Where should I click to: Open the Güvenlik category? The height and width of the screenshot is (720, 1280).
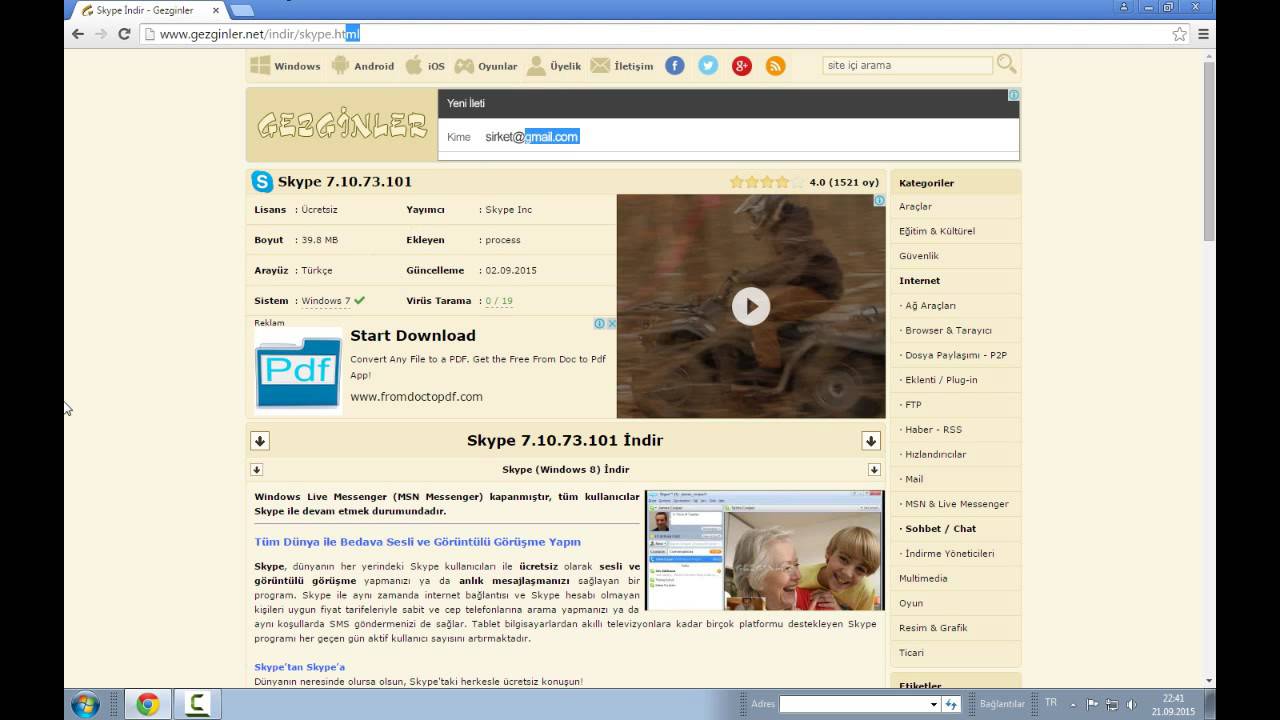pyautogui.click(x=919, y=256)
